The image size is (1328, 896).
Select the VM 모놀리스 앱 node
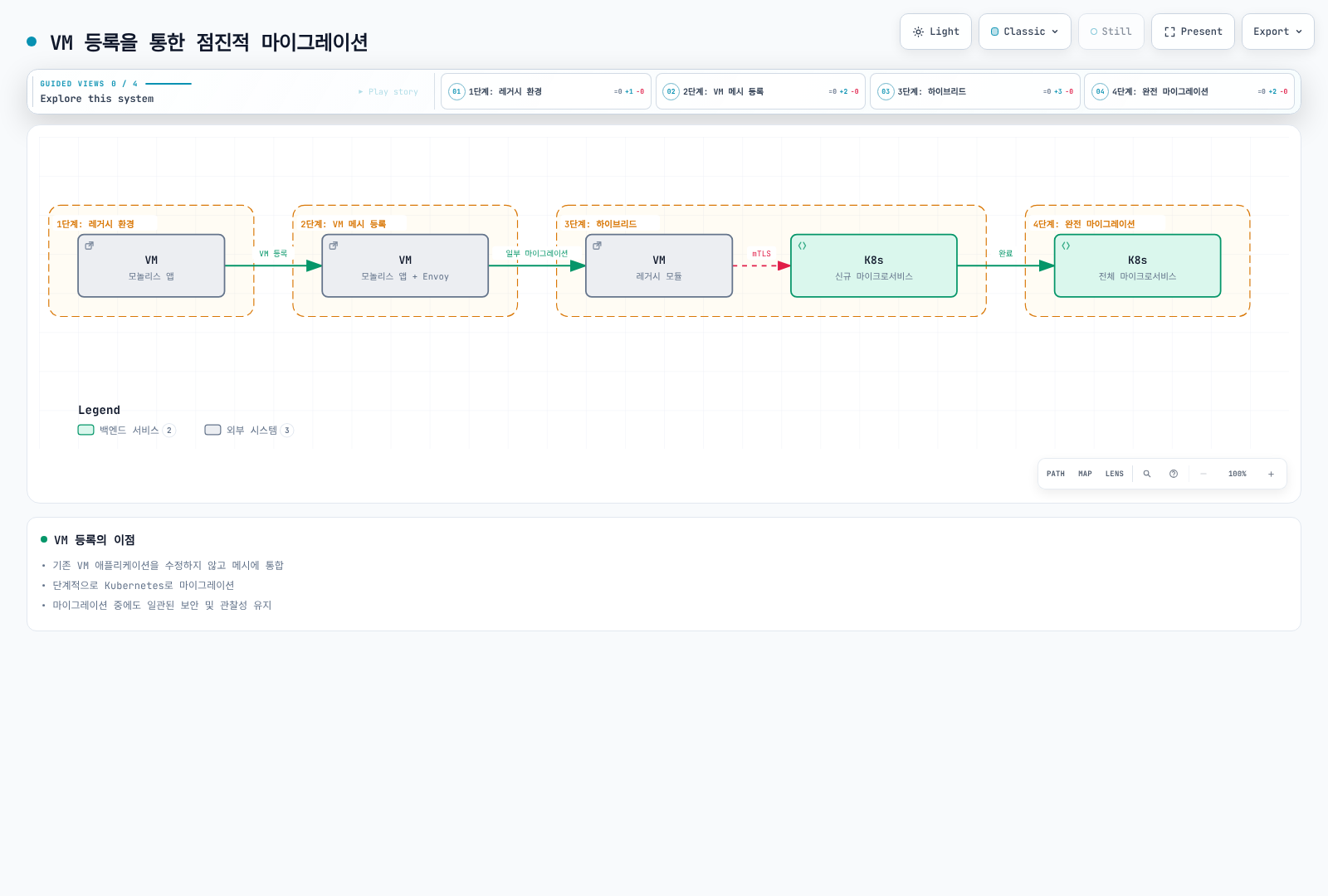(x=151, y=265)
